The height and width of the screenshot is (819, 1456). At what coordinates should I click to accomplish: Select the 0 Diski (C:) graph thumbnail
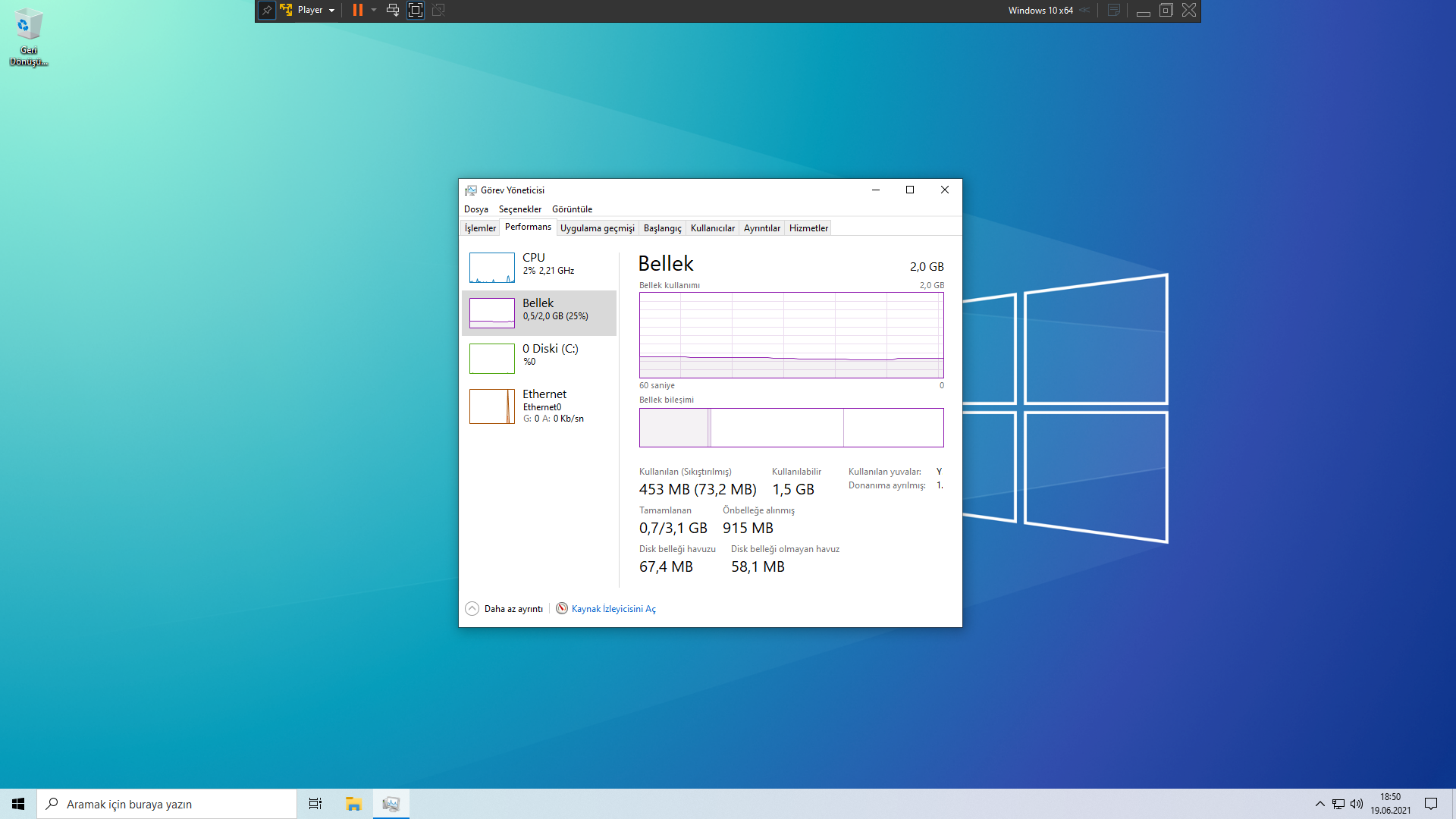click(492, 359)
